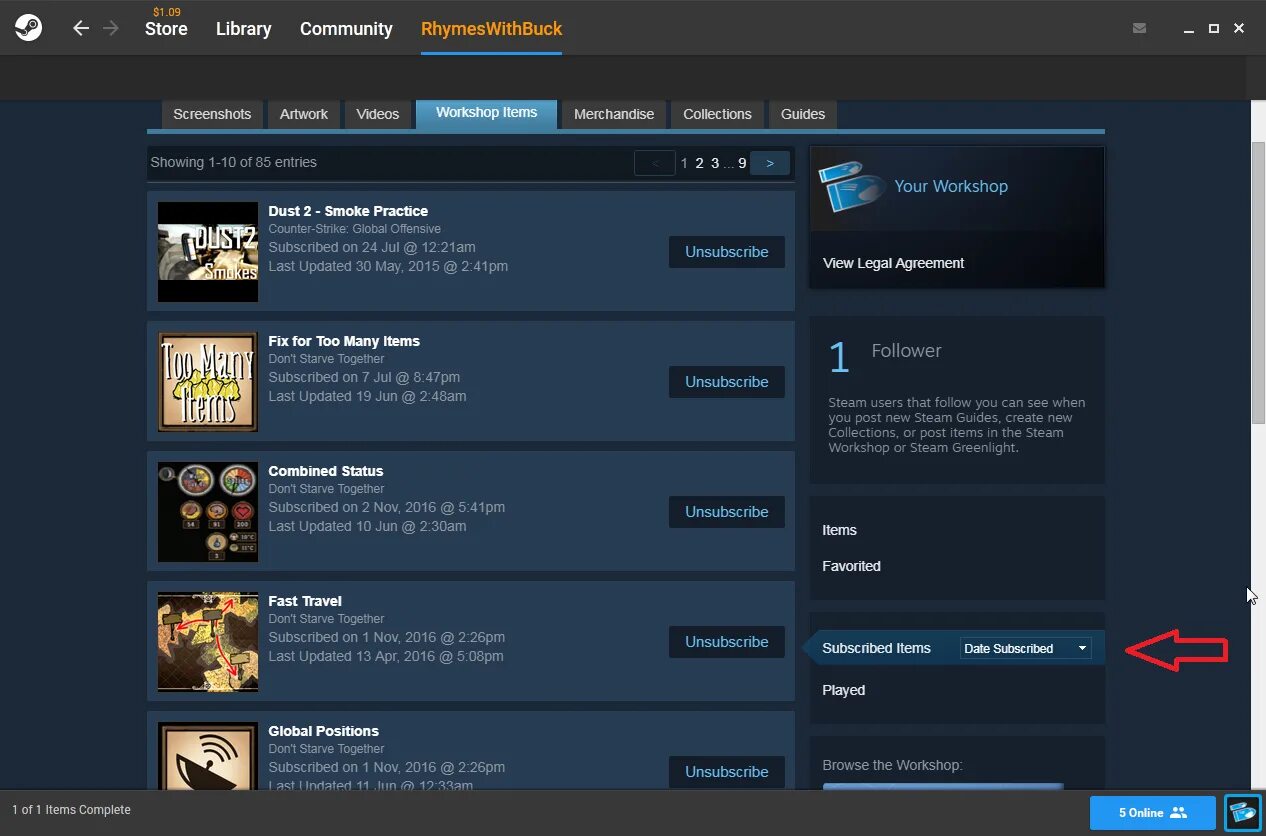The width and height of the screenshot is (1266, 836).
Task: Go back with the left arrow
Action: (81, 28)
